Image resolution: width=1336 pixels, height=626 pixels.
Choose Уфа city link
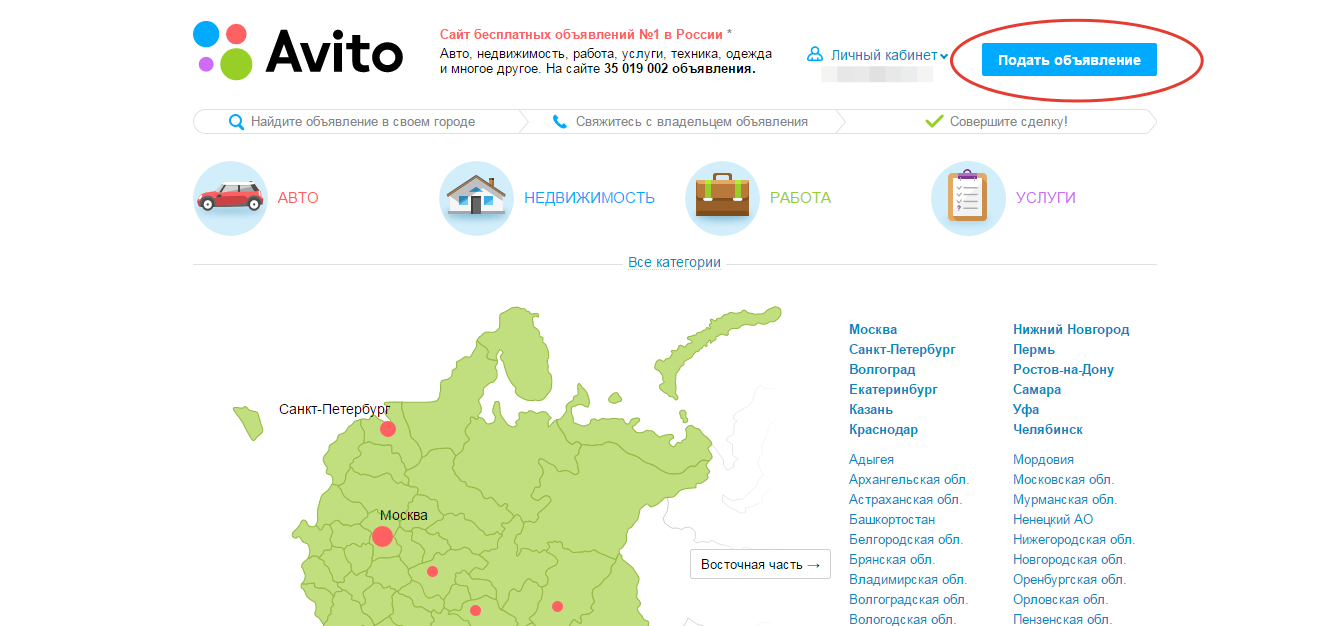pos(1026,409)
